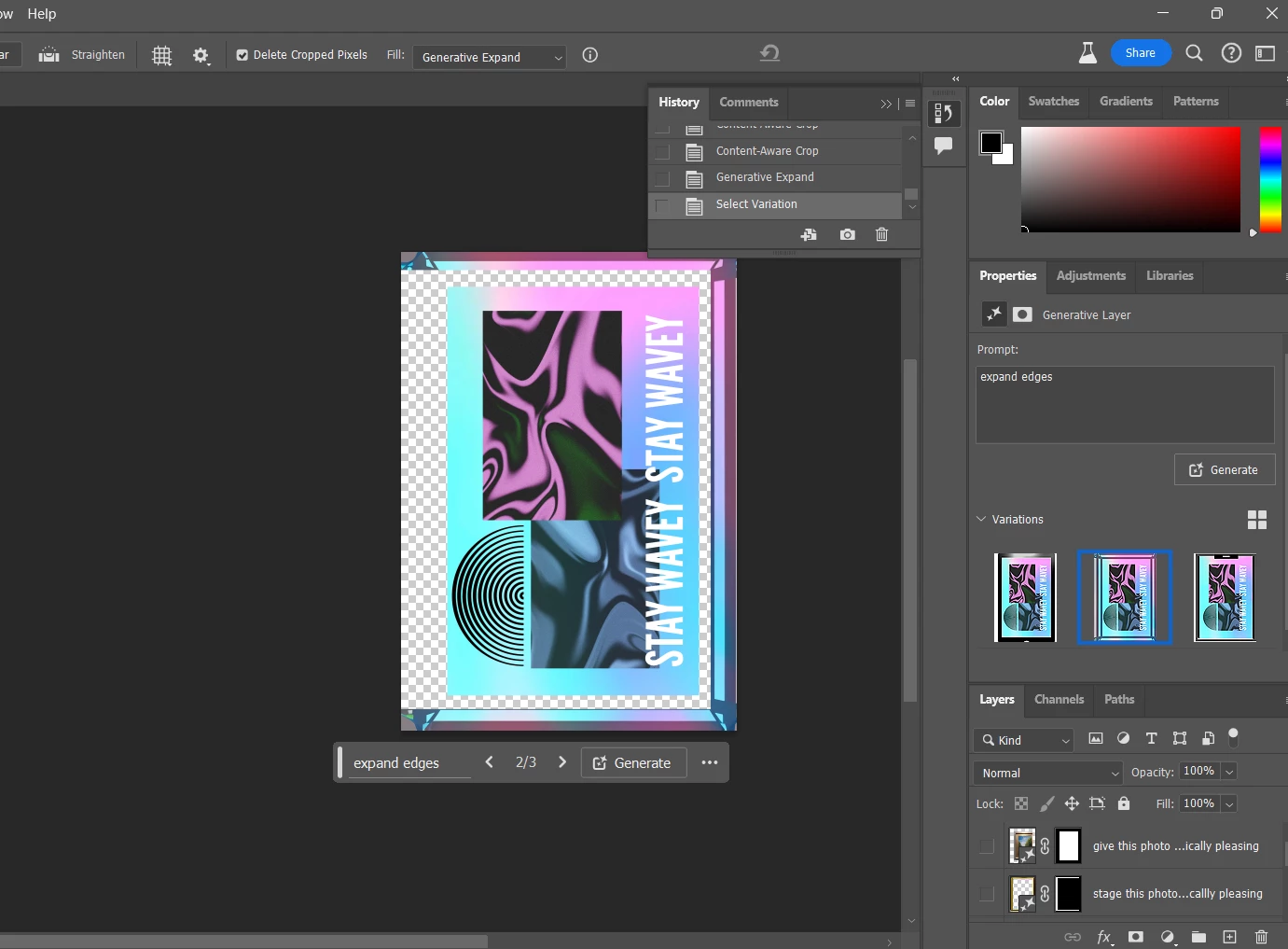Switch to the Comments tab

tap(749, 103)
